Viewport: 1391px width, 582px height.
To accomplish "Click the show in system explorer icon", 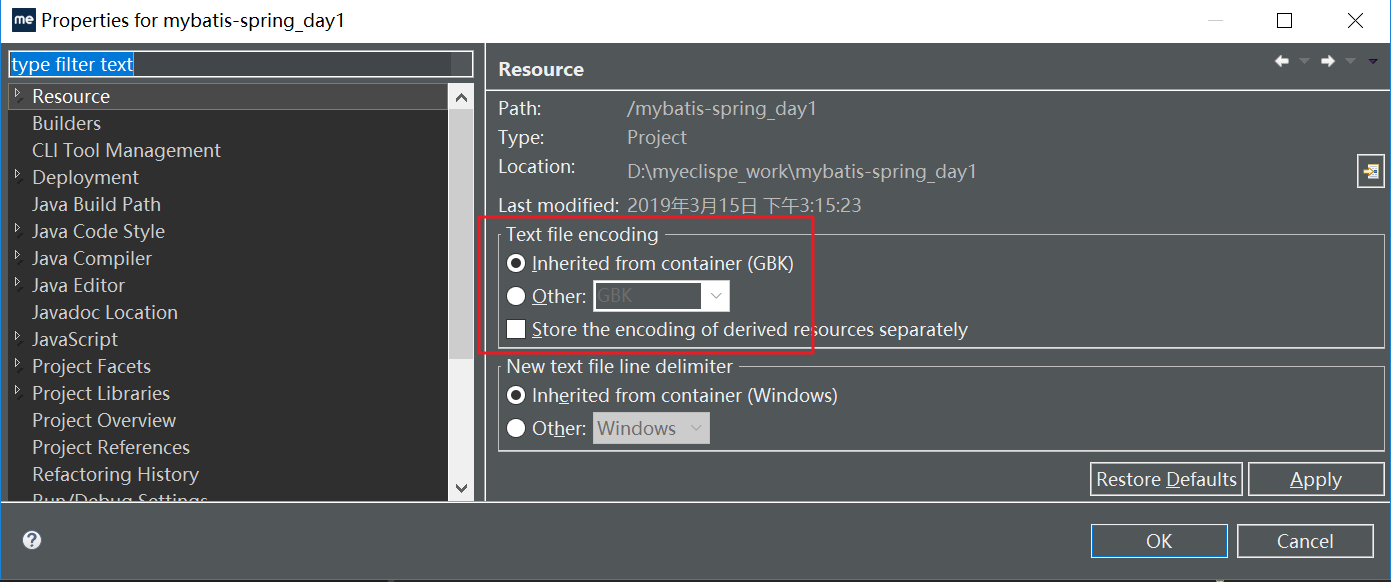I will coord(1370,171).
